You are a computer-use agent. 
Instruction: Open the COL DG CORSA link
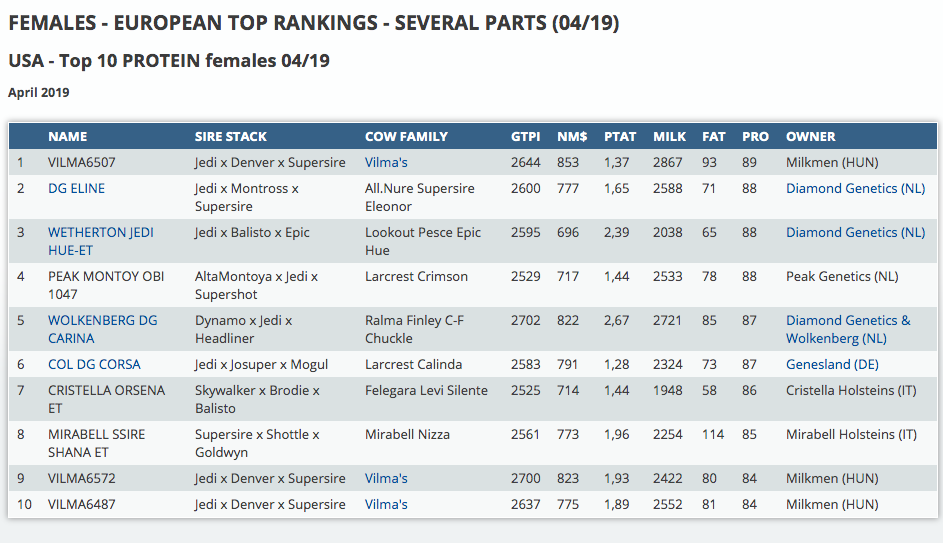(94, 364)
